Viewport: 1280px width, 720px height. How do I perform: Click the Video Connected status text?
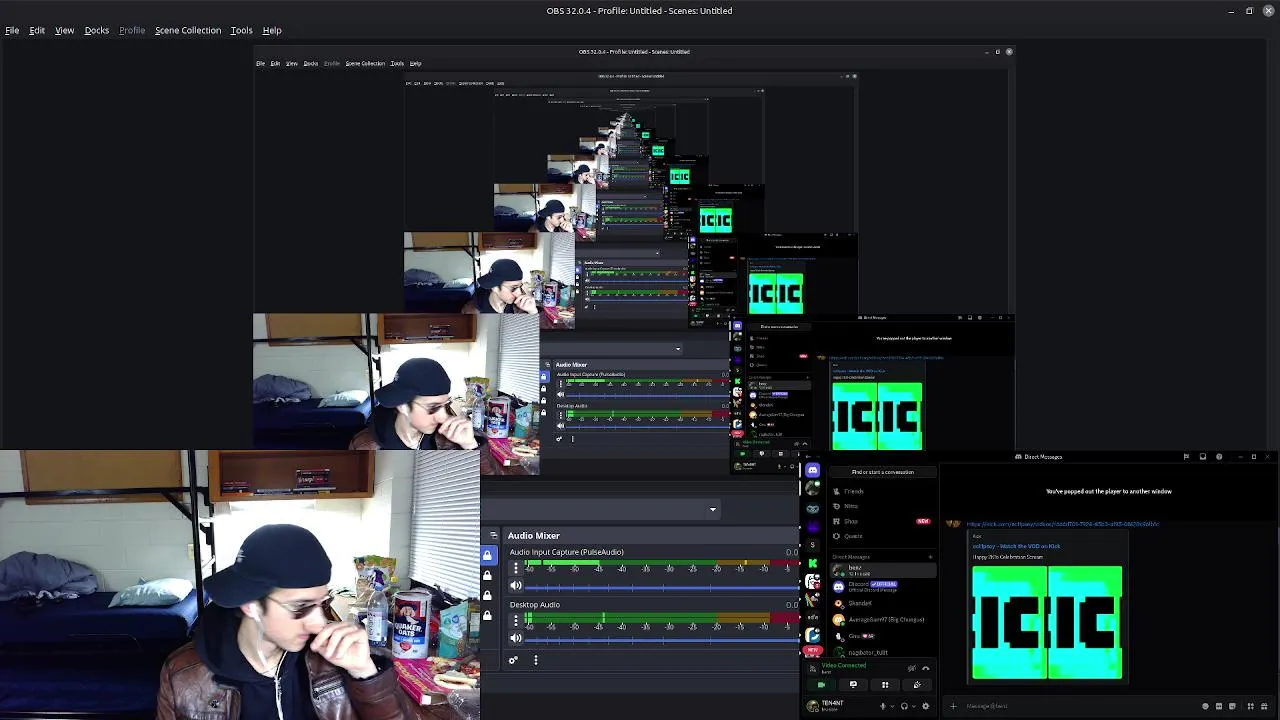coord(844,665)
